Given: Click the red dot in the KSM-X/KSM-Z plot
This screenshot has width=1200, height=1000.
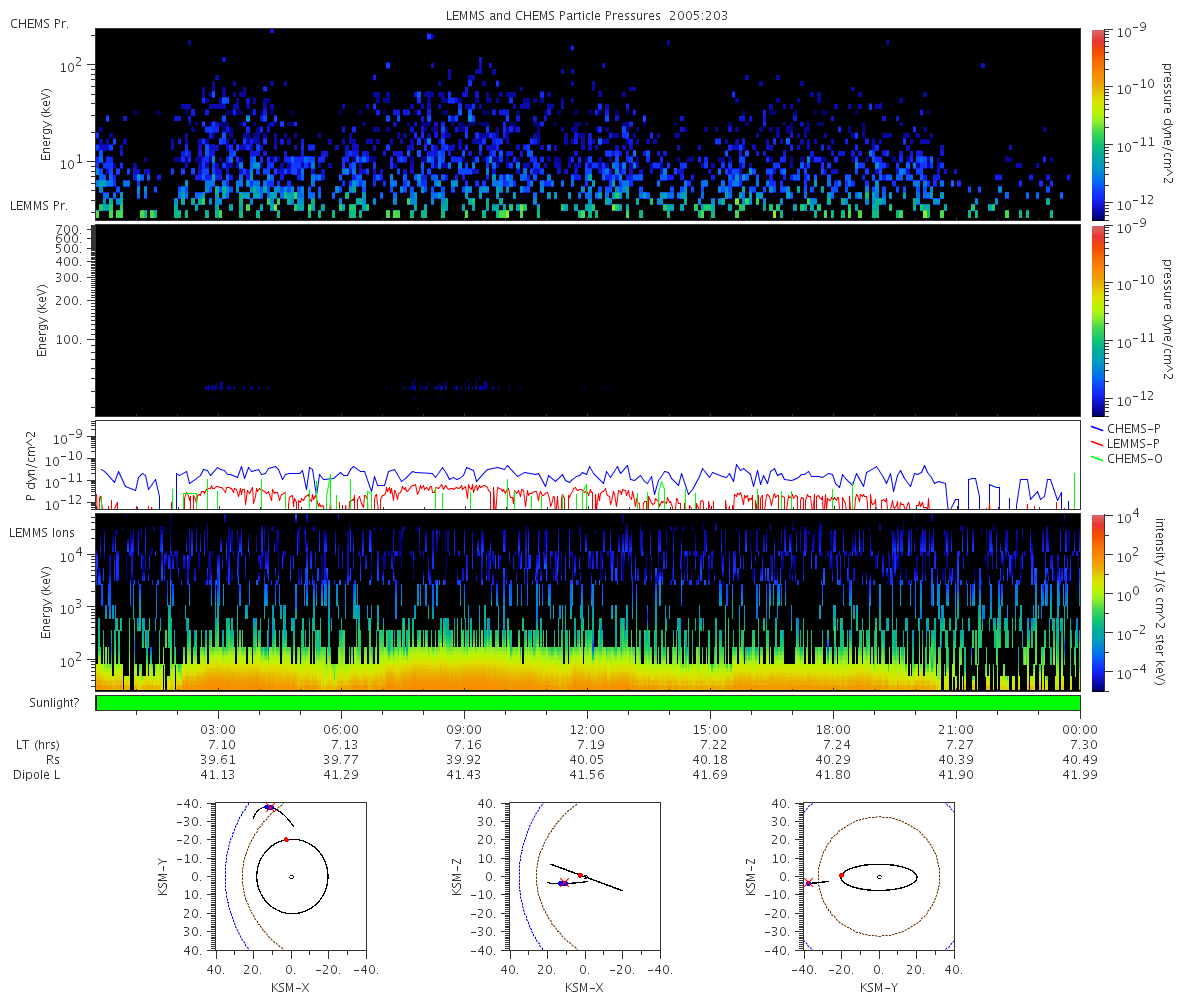Looking at the screenshot, I should pos(580,875).
